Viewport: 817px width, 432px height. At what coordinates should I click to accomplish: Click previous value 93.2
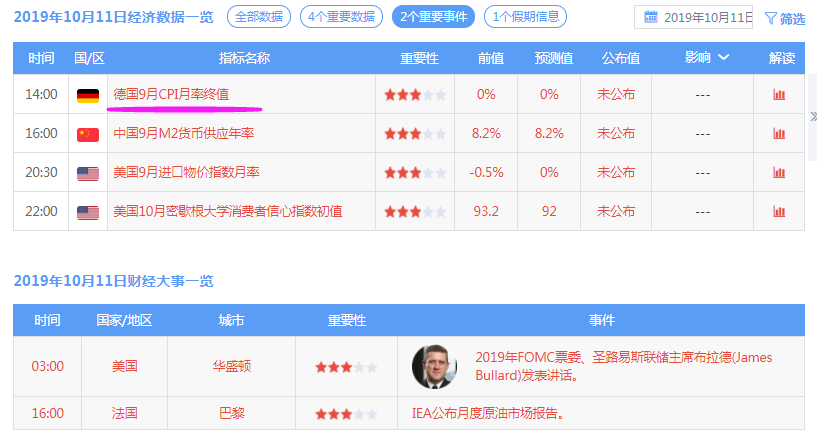pos(486,211)
